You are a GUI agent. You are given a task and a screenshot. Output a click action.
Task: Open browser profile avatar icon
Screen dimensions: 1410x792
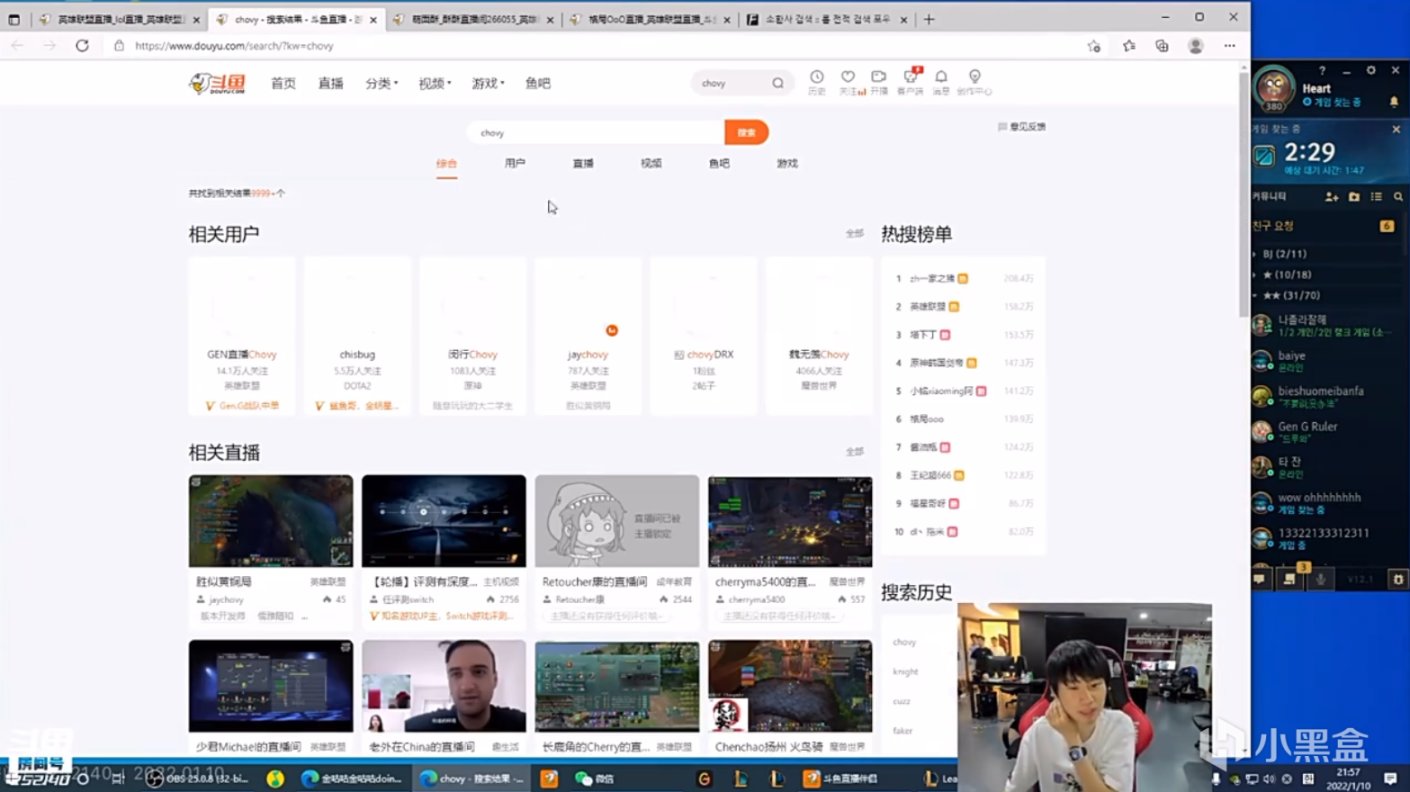point(1195,45)
